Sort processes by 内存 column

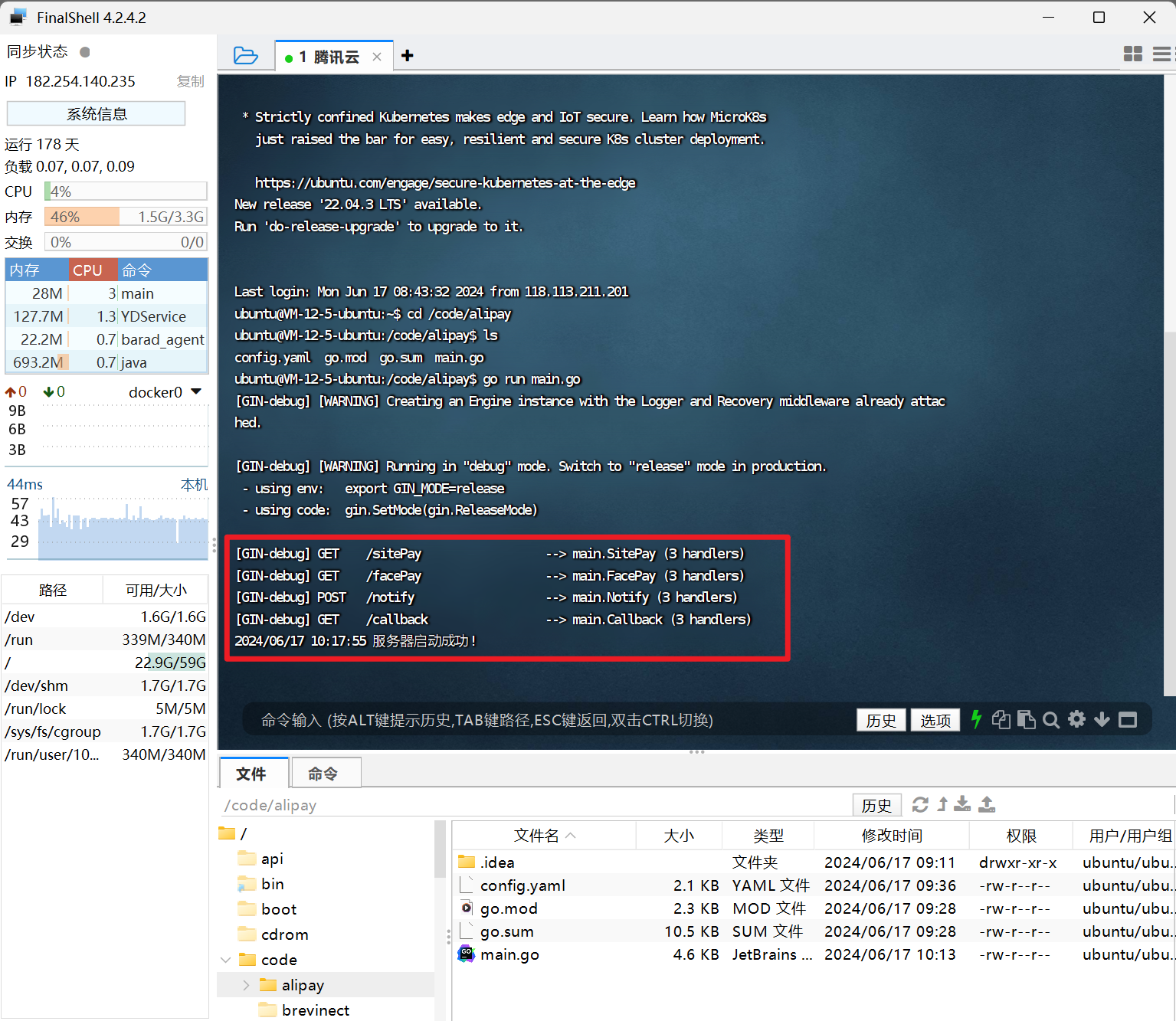pyautogui.click(x=36, y=270)
